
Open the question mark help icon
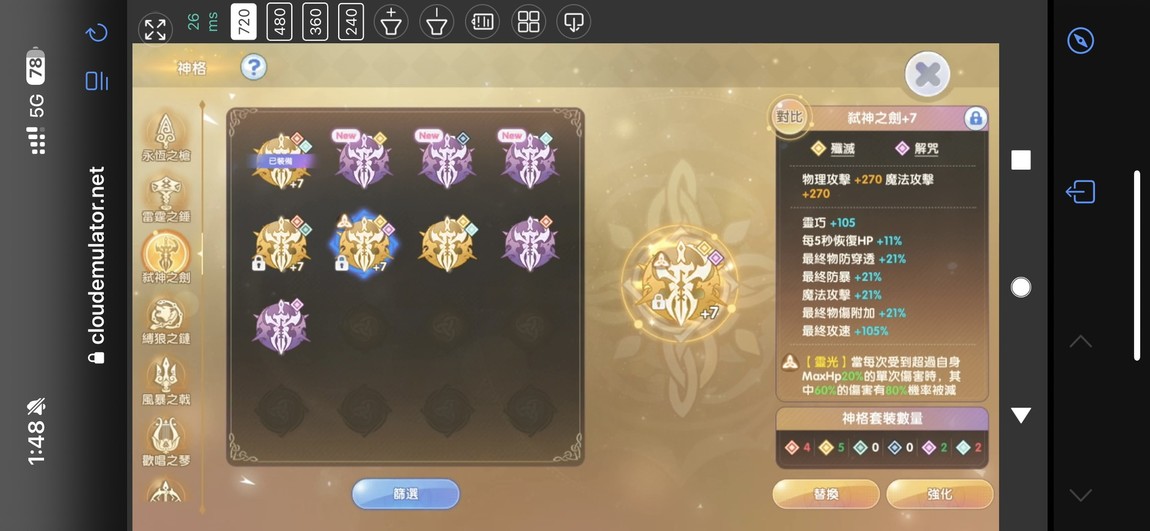tap(254, 68)
